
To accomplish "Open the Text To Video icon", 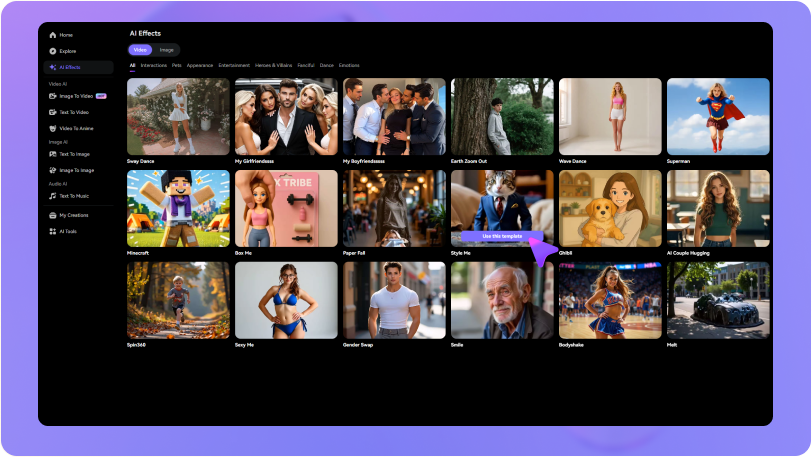I will [52, 112].
